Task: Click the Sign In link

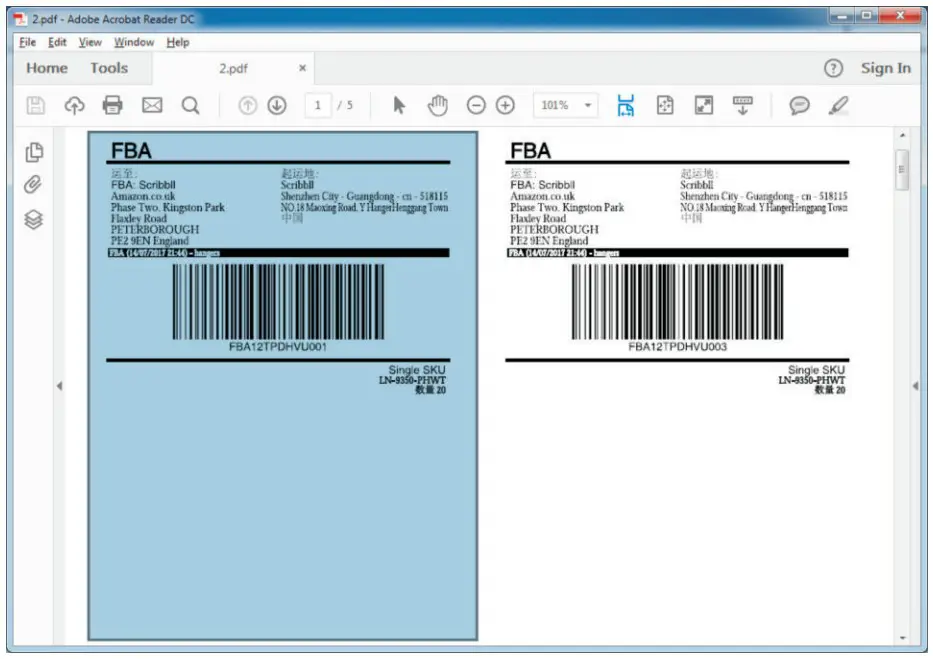Action: point(885,68)
